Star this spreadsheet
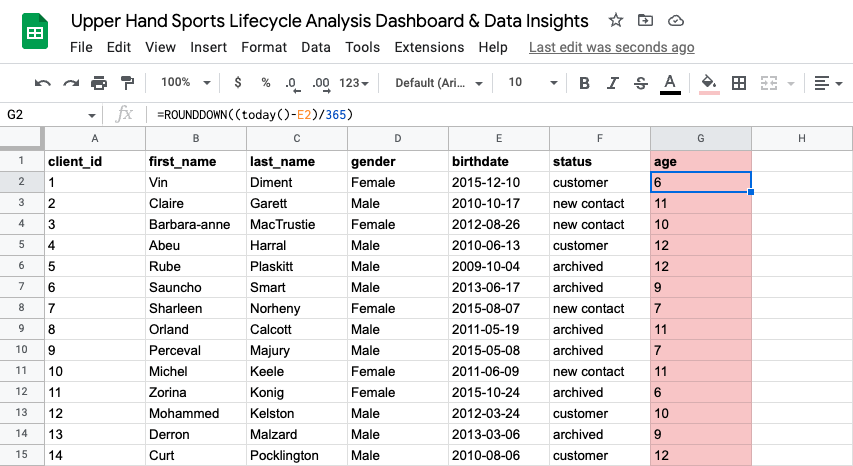This screenshot has width=853, height=466. pyautogui.click(x=615, y=21)
